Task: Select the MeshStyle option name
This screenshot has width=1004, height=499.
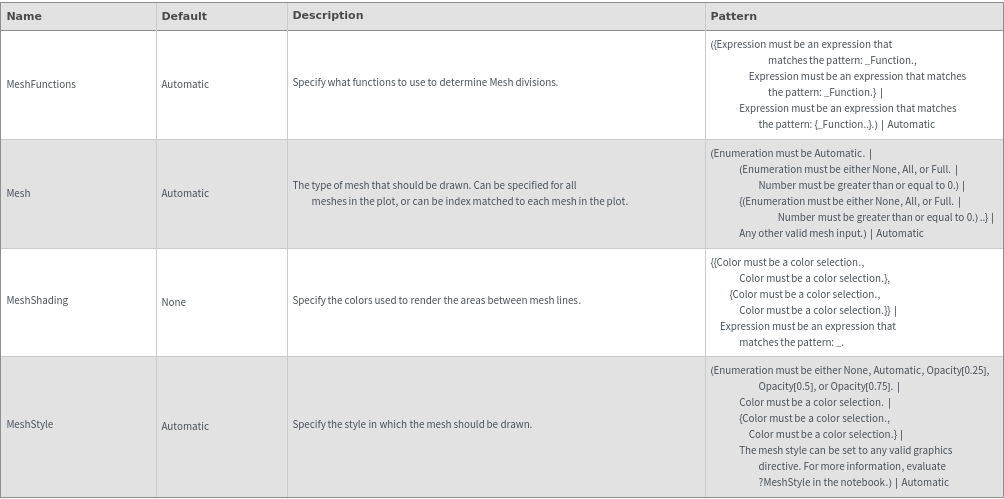Action: [30, 425]
